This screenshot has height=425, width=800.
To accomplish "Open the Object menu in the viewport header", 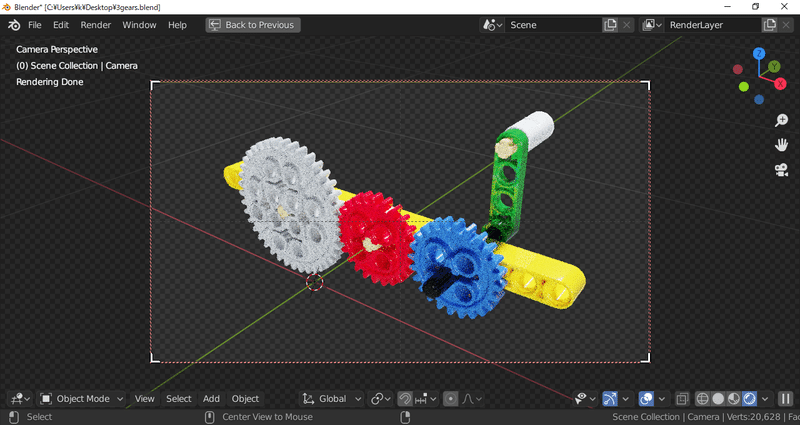I will point(245,399).
